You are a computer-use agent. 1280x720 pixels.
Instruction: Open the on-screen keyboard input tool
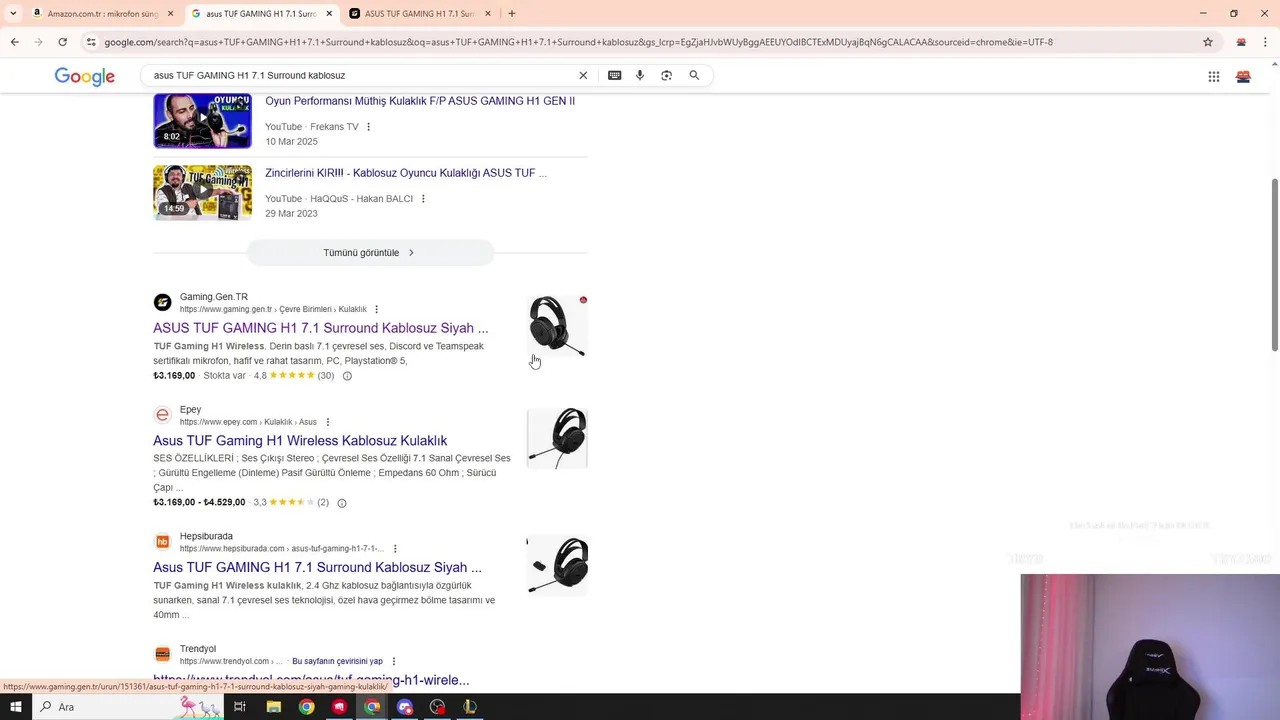tap(614, 75)
